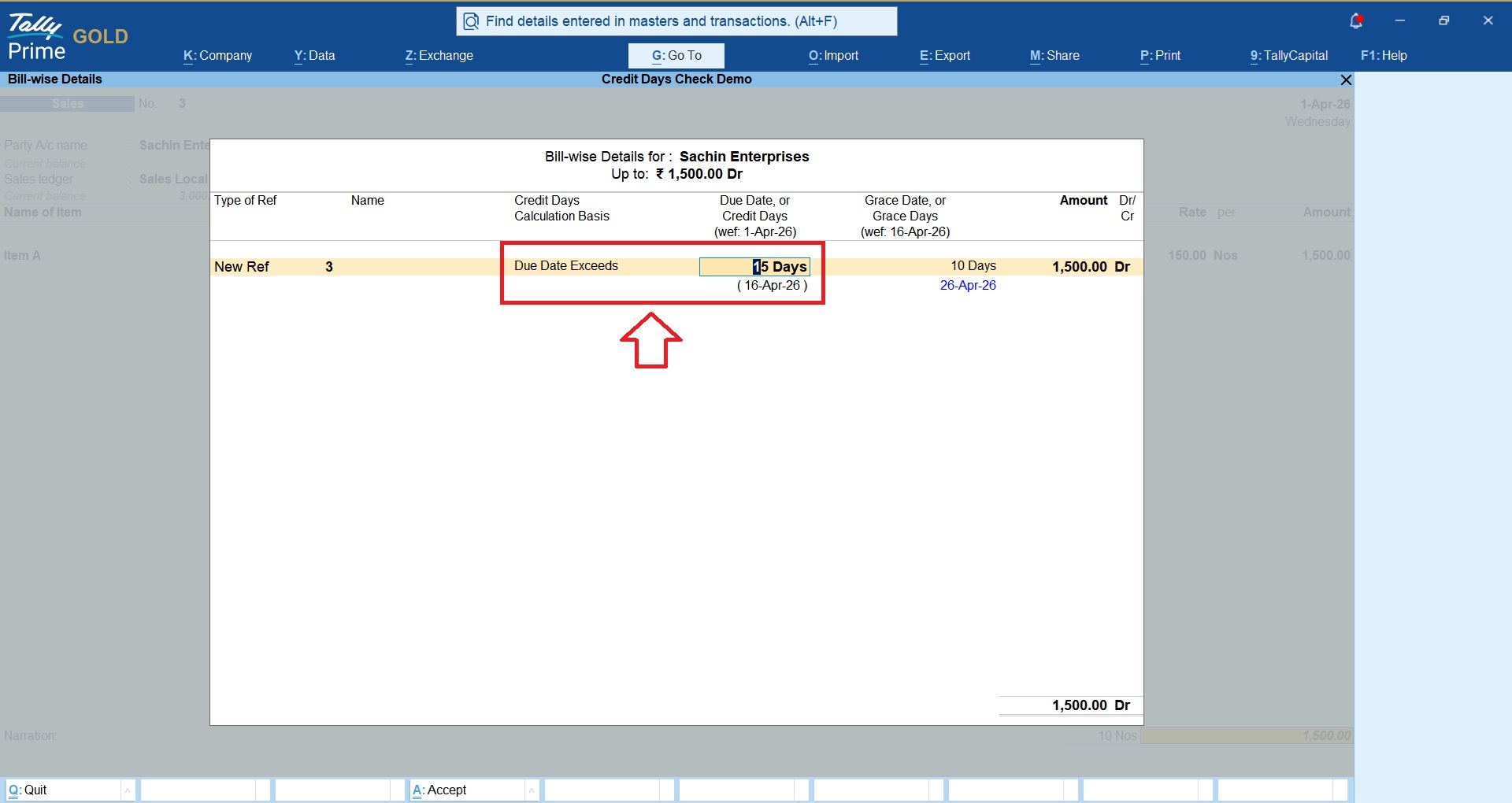Click the 1-Apr-26 voucher date in background

pos(1325,104)
